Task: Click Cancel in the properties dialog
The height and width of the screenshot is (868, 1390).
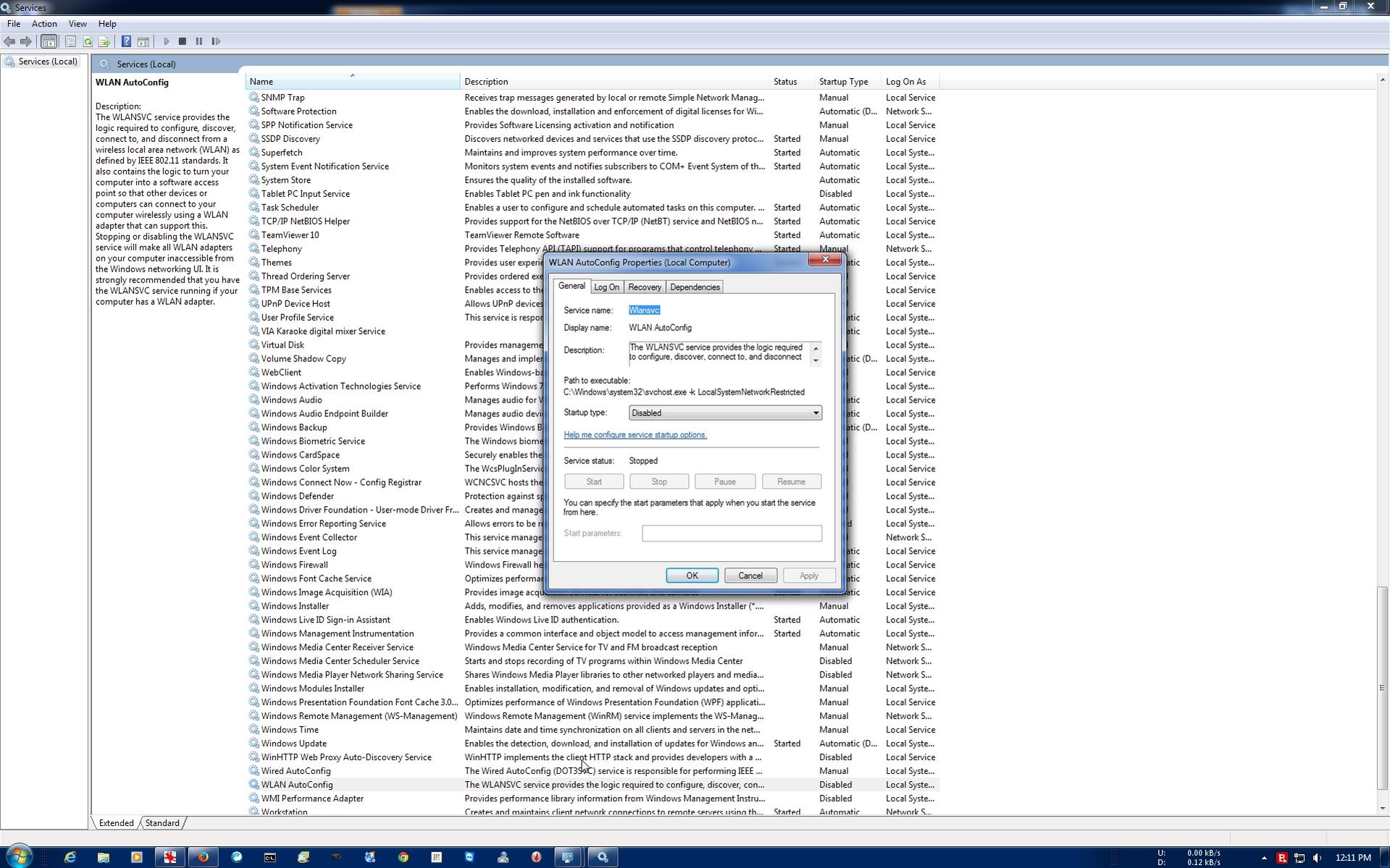Action: click(x=750, y=576)
